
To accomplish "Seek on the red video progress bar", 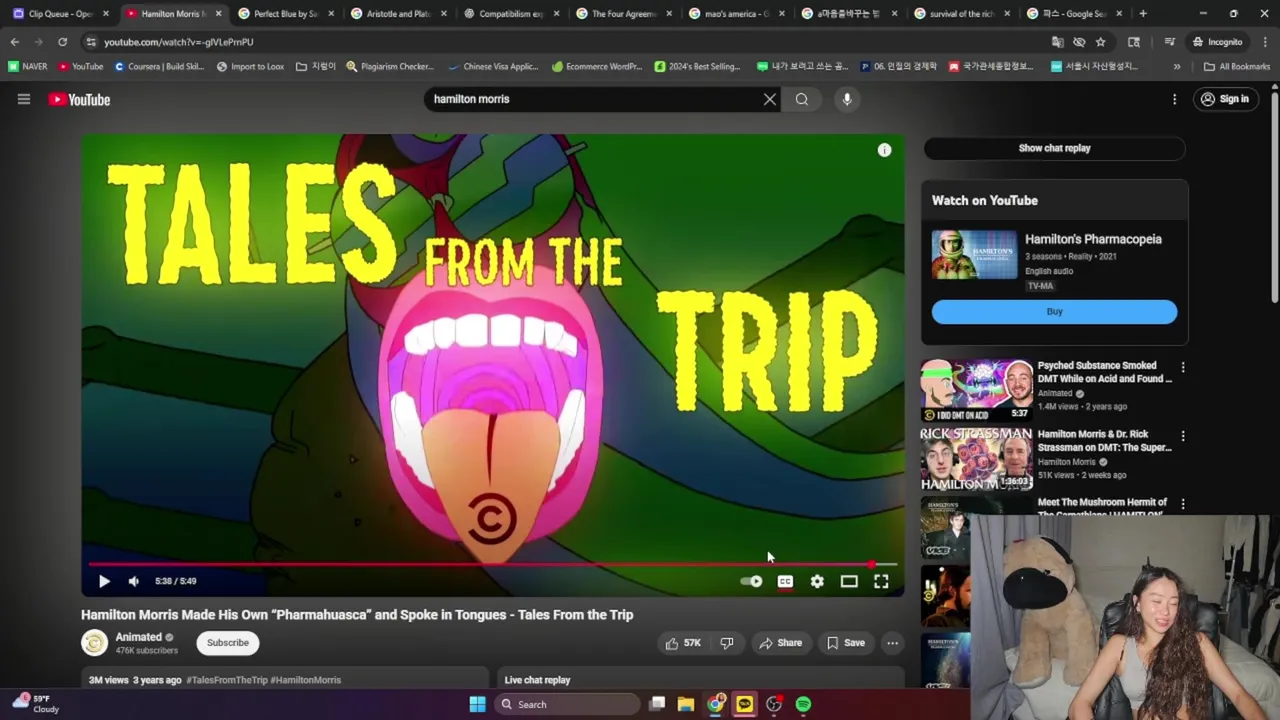I will (x=492, y=564).
